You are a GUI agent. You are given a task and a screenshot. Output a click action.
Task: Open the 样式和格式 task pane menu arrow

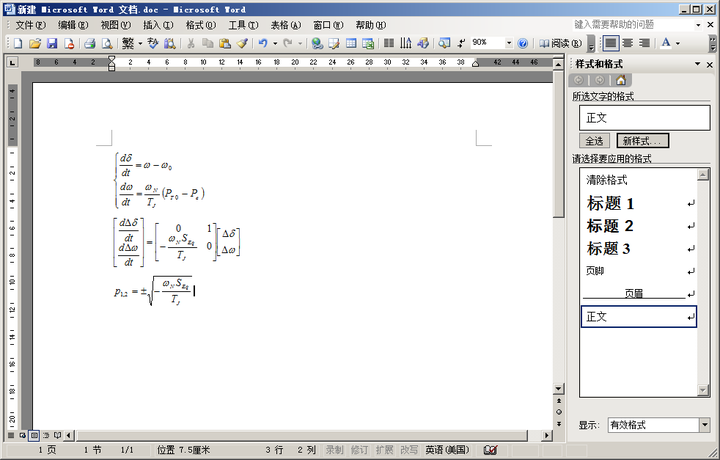point(698,64)
